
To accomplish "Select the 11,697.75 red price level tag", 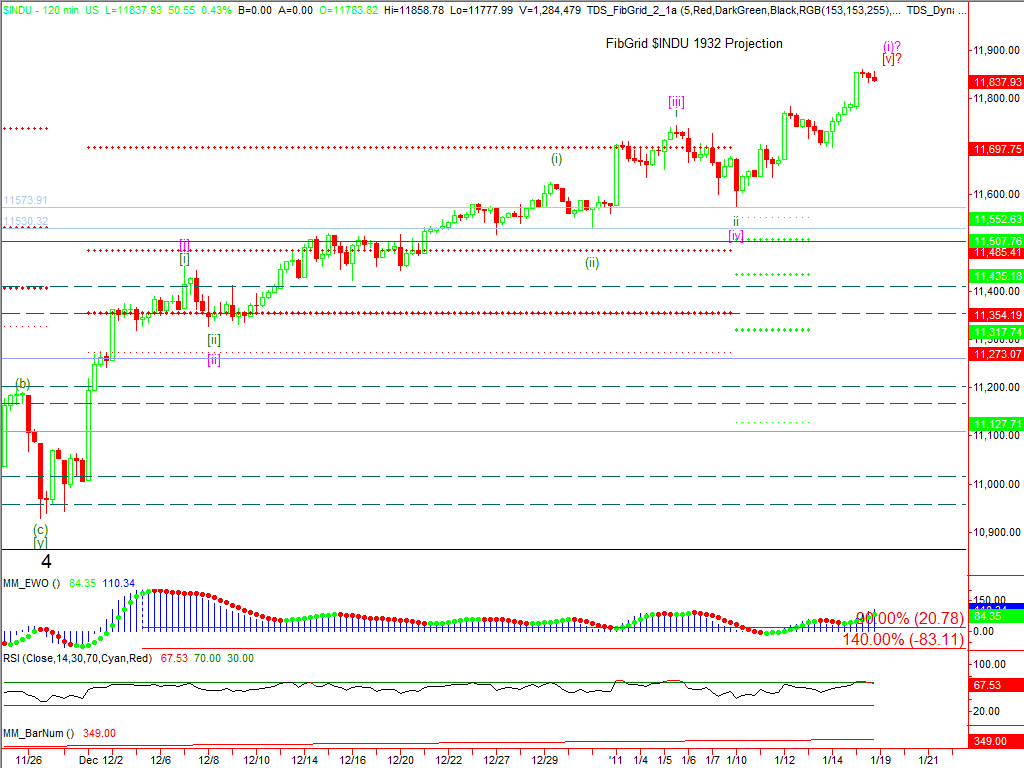I will pos(995,149).
